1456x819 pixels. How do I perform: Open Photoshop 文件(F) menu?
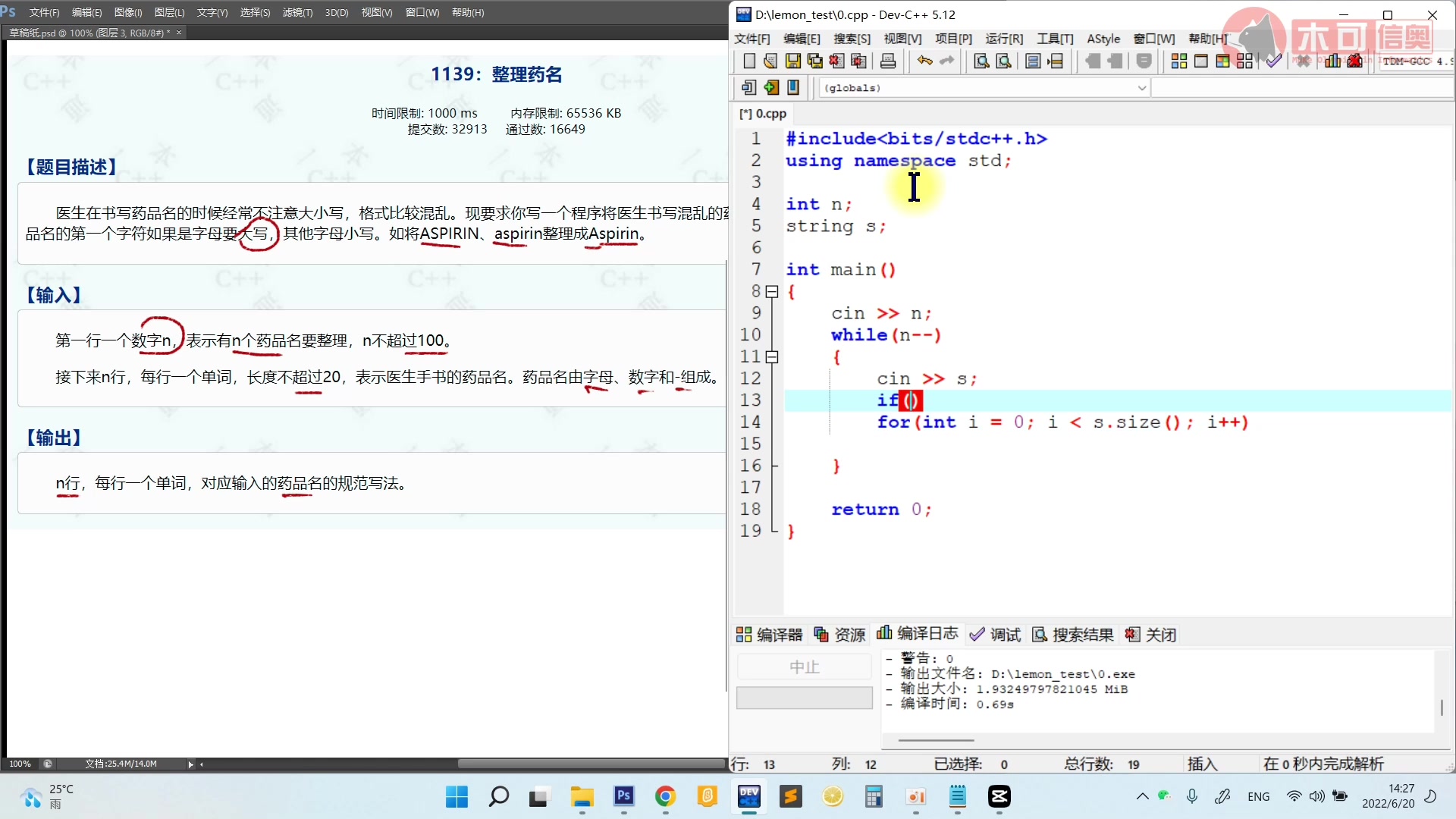coord(44,13)
